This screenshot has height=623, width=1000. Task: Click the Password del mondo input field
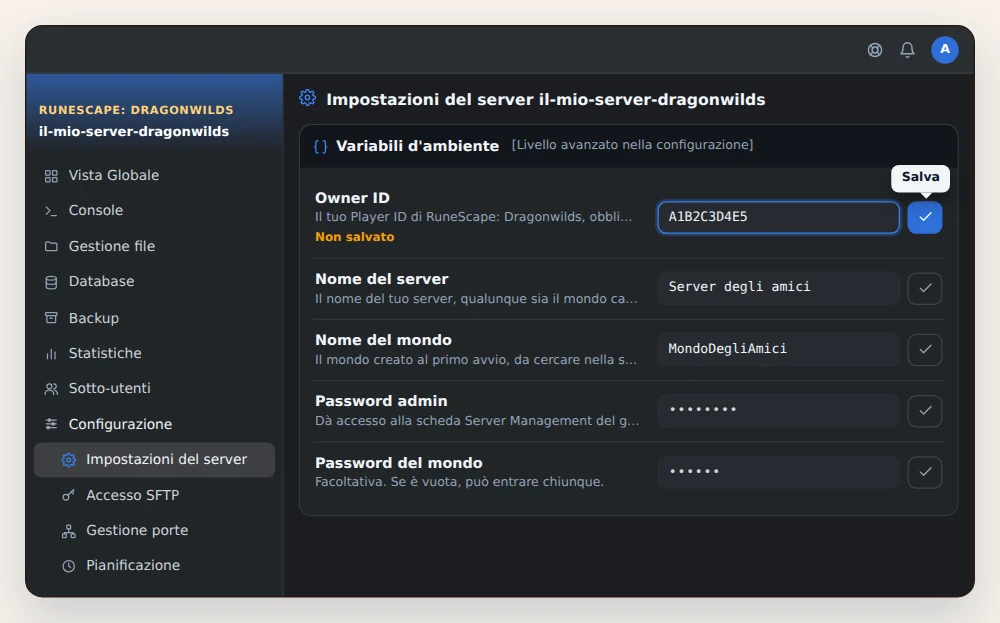pos(778,472)
